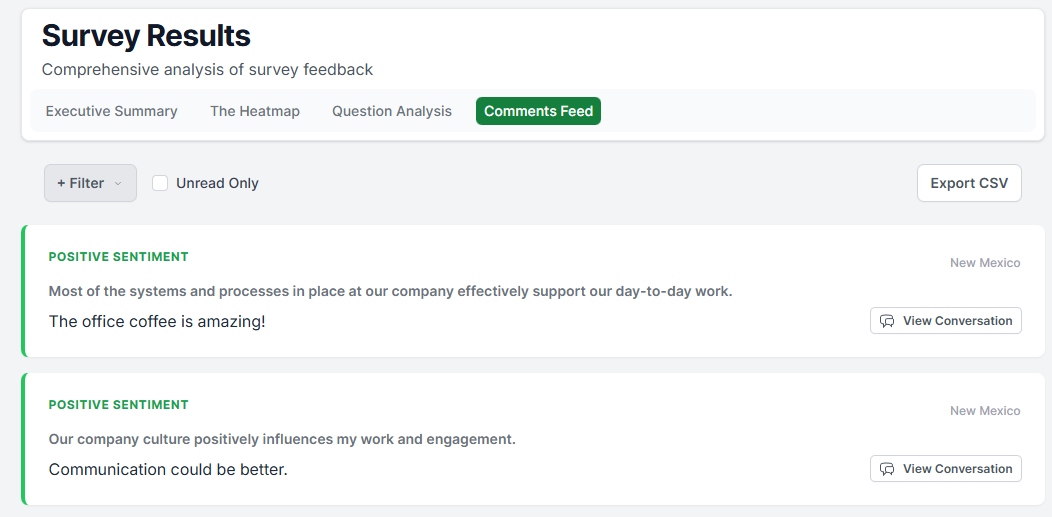This screenshot has width=1052, height=517.
Task: Go to Question Analysis tab
Action: pyautogui.click(x=392, y=111)
